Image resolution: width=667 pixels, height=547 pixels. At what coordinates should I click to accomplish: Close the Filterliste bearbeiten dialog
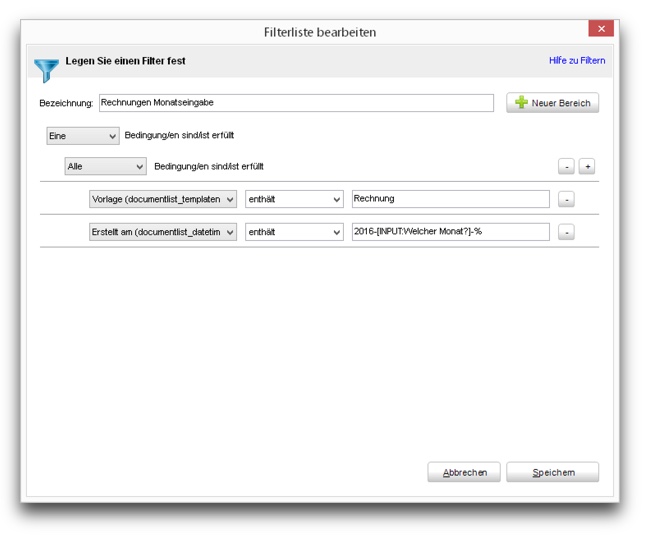(x=601, y=28)
